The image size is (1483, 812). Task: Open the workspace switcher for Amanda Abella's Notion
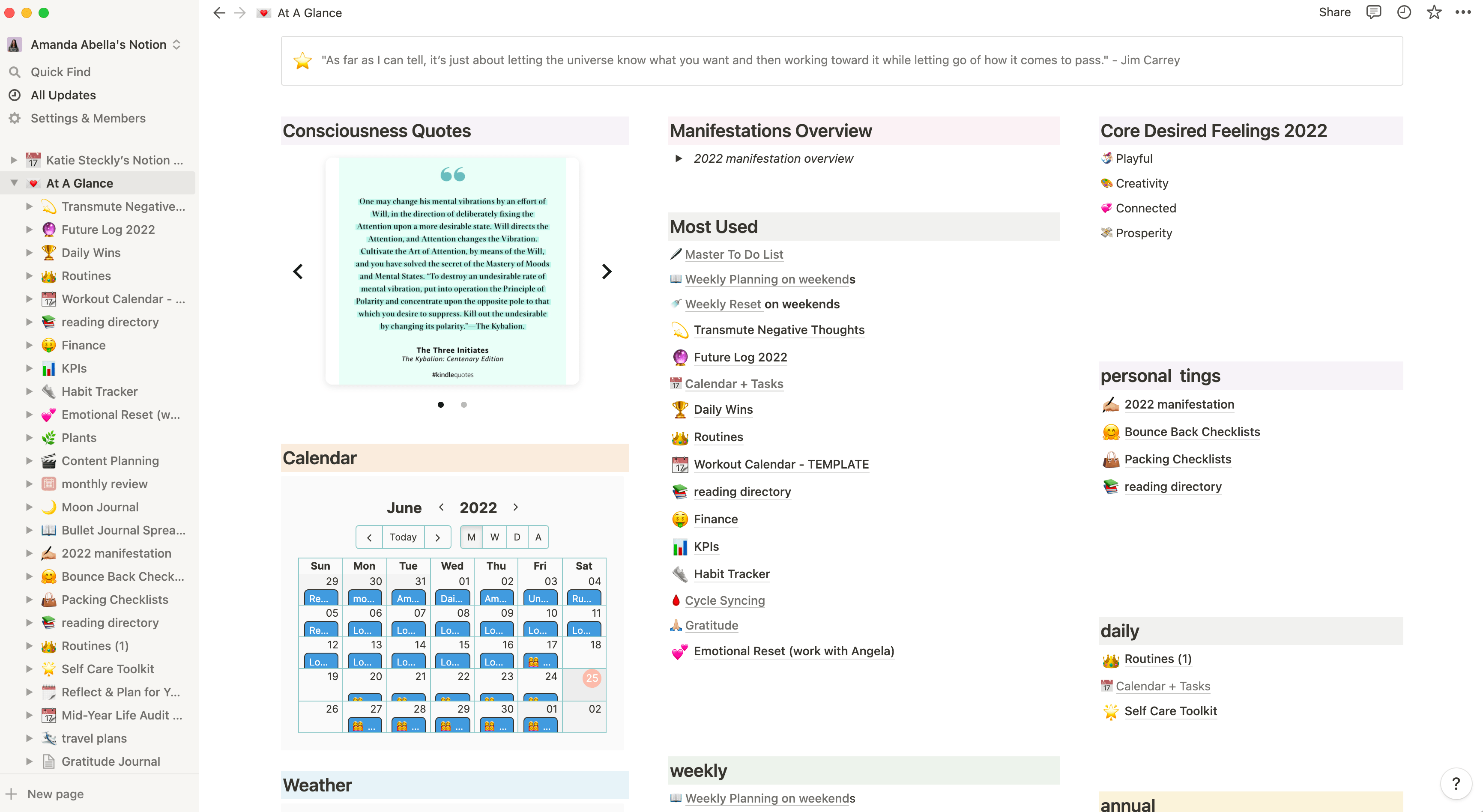coord(98,44)
